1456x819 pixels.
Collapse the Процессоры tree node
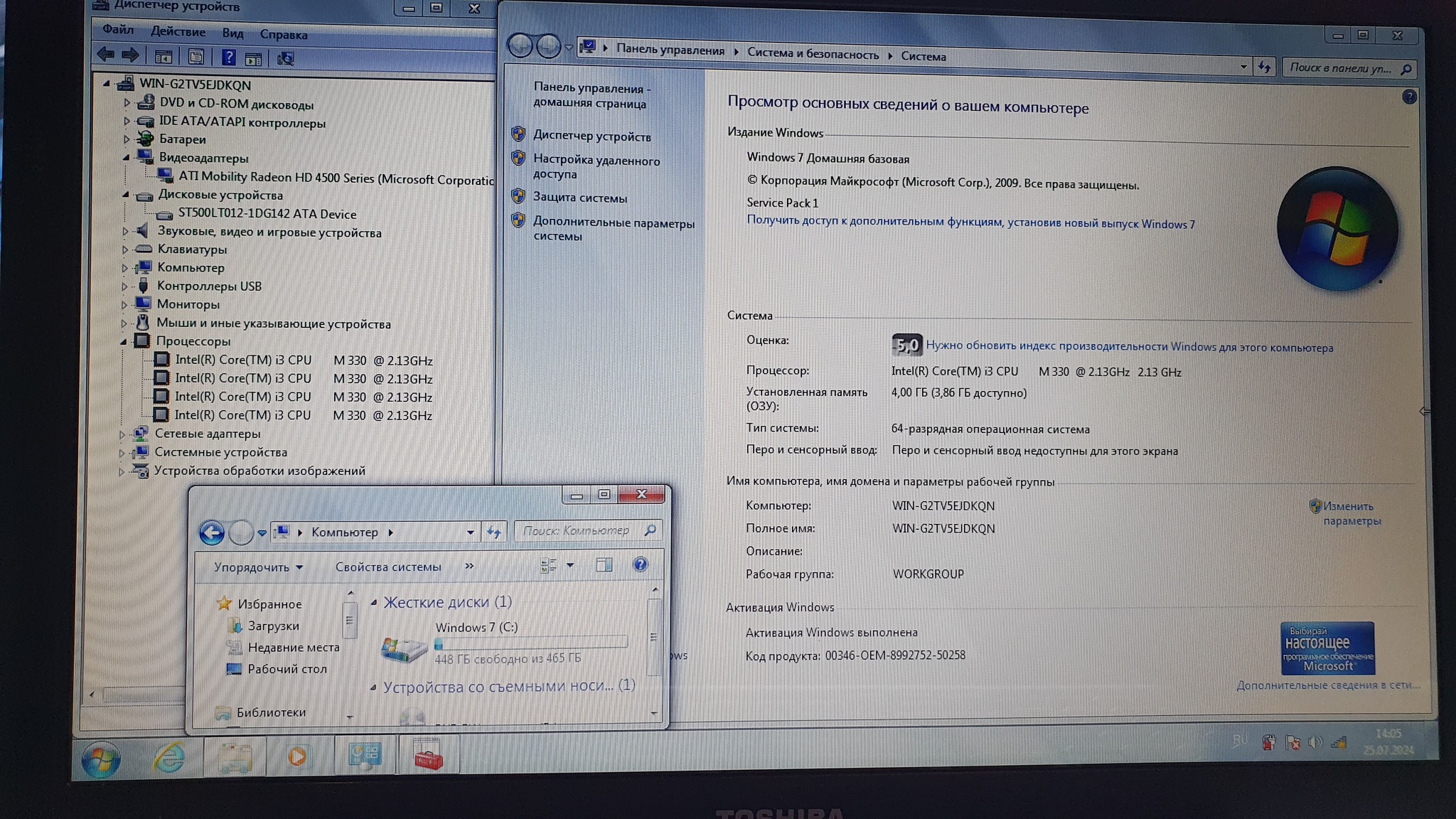(x=124, y=341)
